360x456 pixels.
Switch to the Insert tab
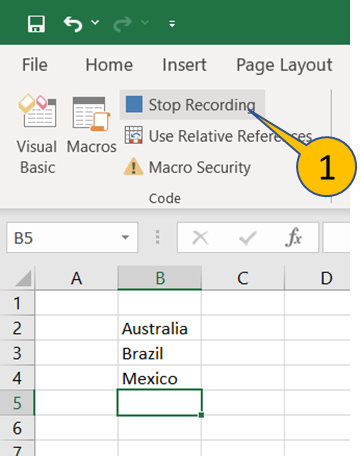click(x=184, y=65)
